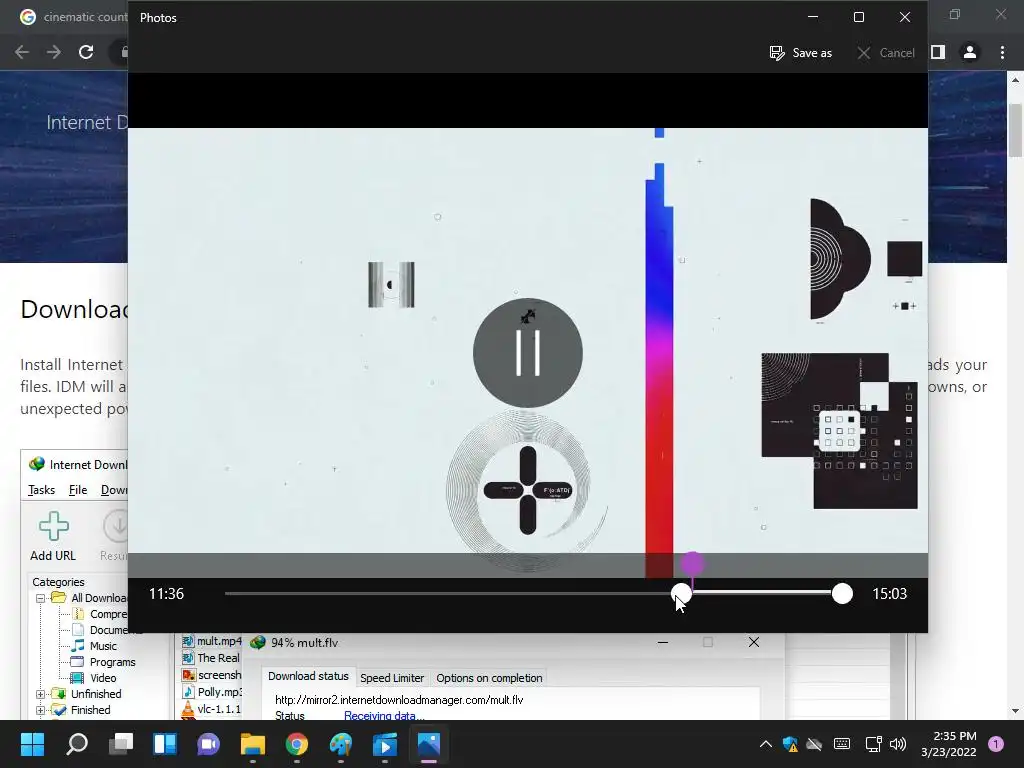This screenshot has height=768, width=1024.
Task: Click the Save as floppy icon
Action: 776,53
